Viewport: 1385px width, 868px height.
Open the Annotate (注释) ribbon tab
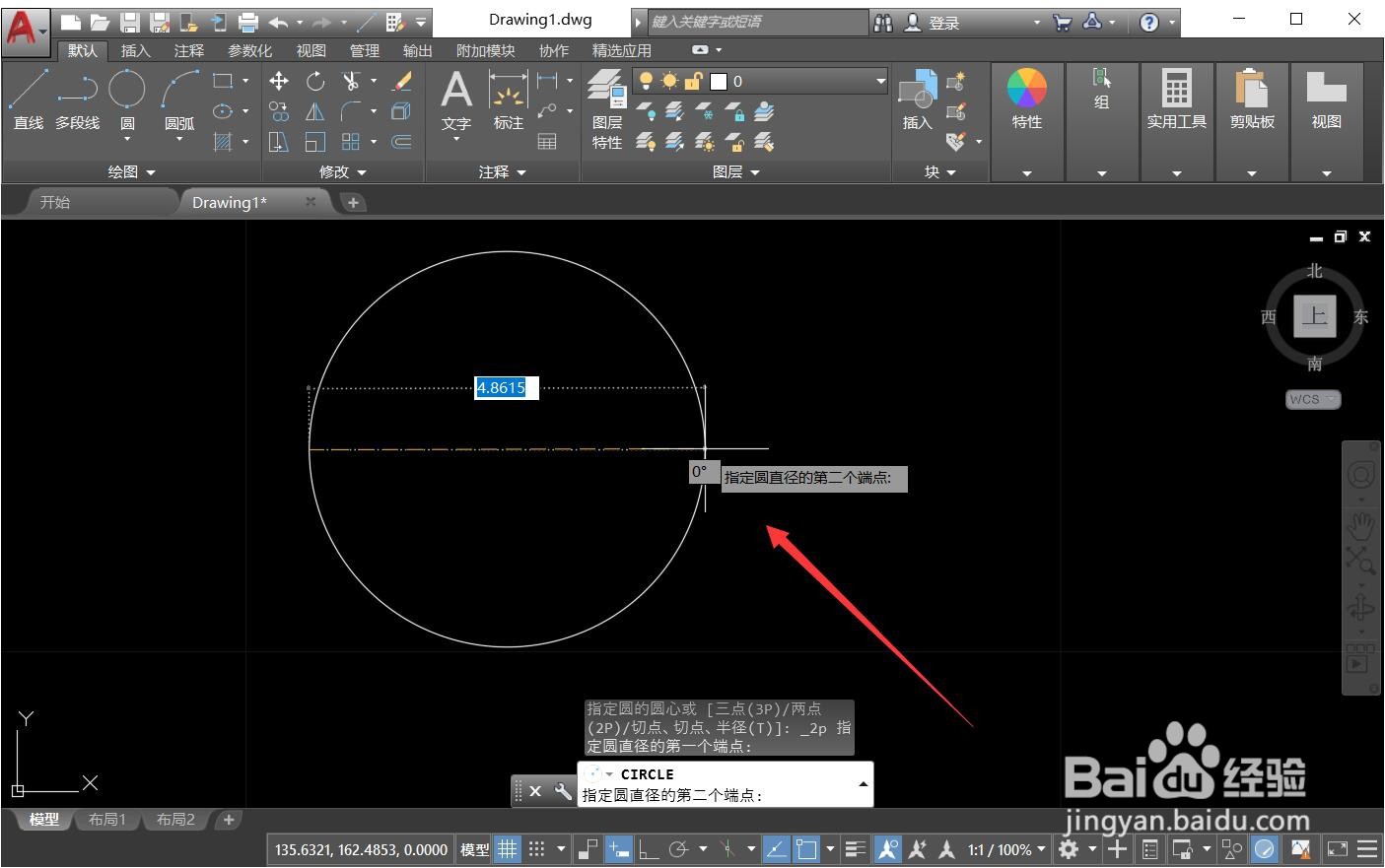188,50
